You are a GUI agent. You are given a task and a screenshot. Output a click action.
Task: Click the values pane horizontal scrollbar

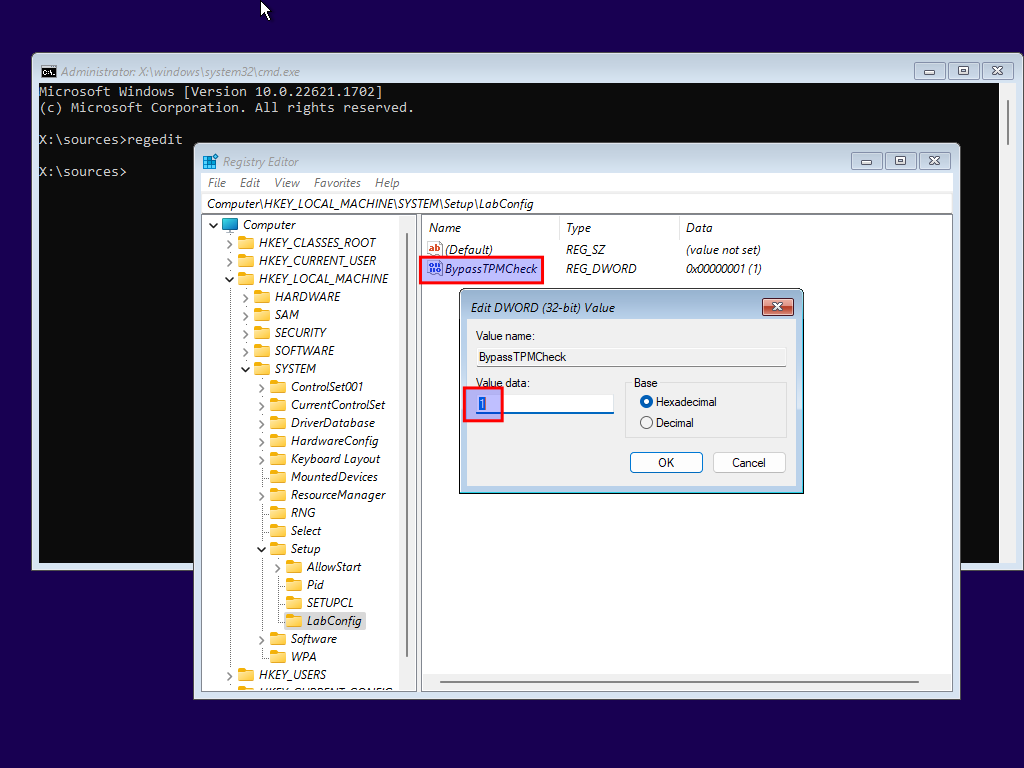tap(679, 682)
